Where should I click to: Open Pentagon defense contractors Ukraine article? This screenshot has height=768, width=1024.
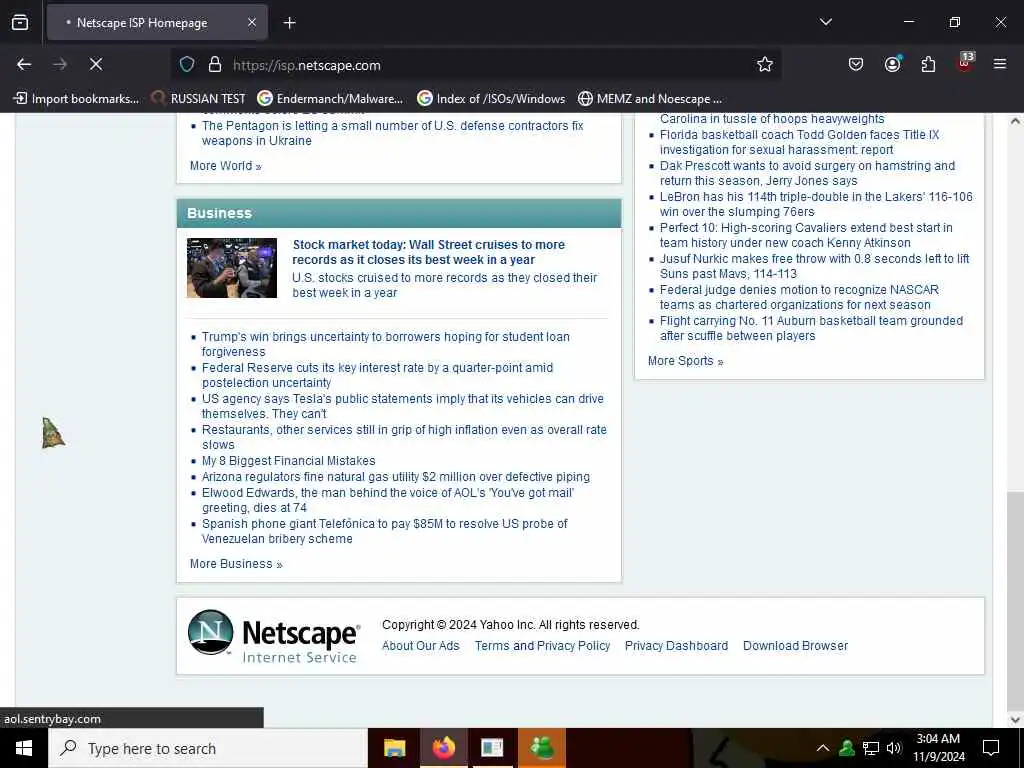tap(392, 133)
